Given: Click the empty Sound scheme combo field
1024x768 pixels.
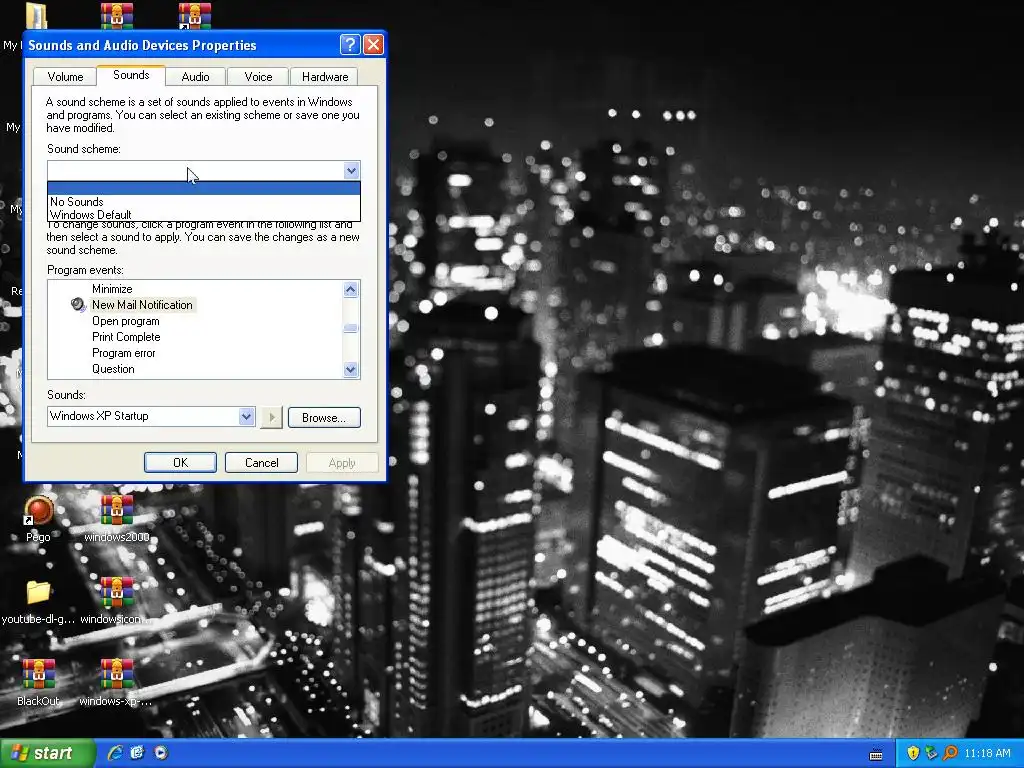Looking at the screenshot, I should 196,170.
